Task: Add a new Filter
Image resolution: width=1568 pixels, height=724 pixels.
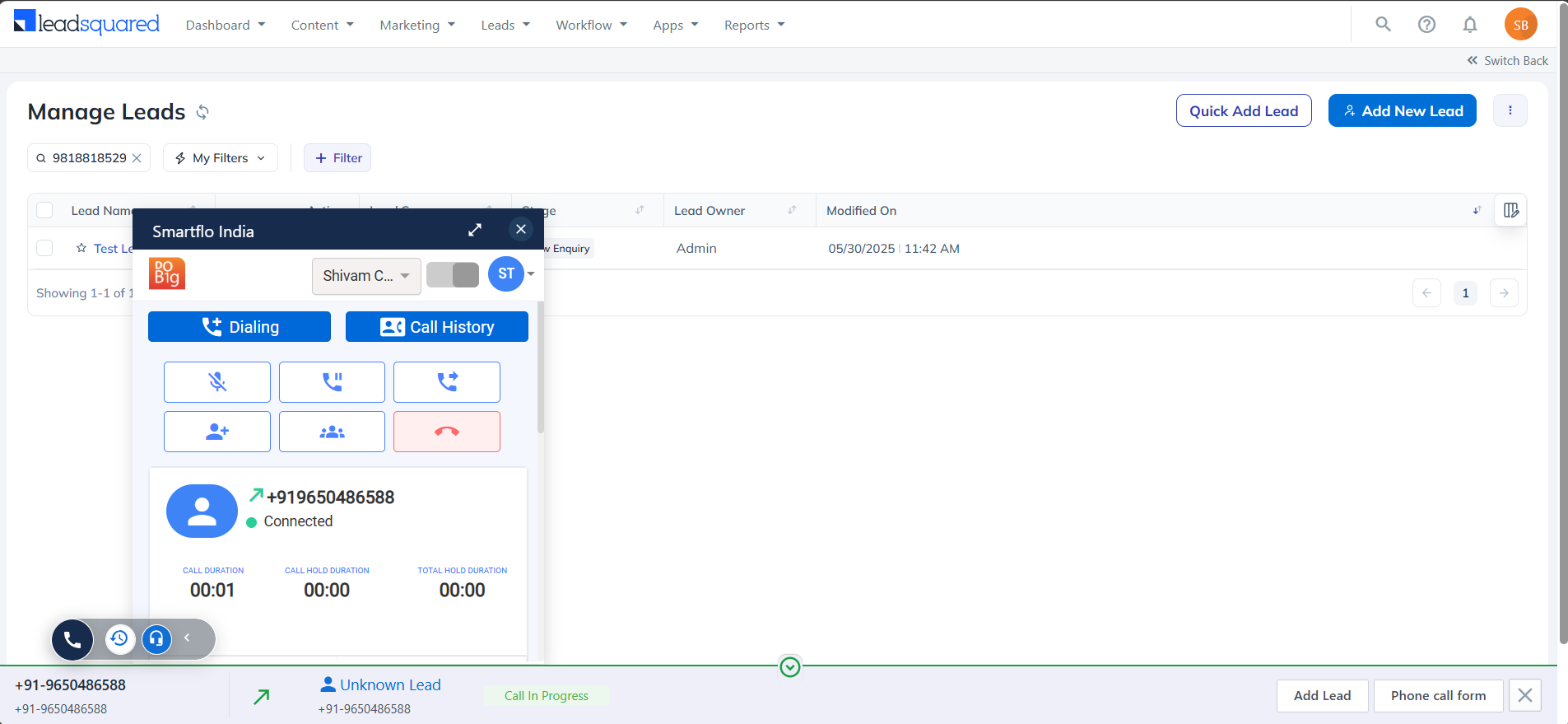Action: pos(337,158)
